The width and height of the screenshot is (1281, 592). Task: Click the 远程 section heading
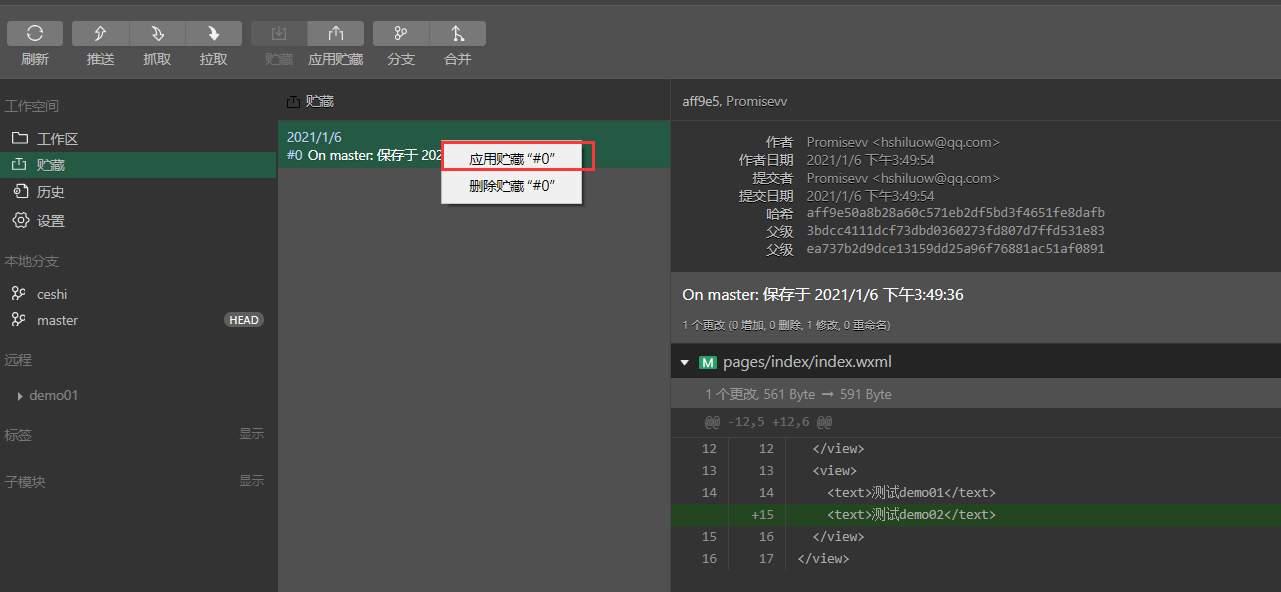tap(18, 360)
